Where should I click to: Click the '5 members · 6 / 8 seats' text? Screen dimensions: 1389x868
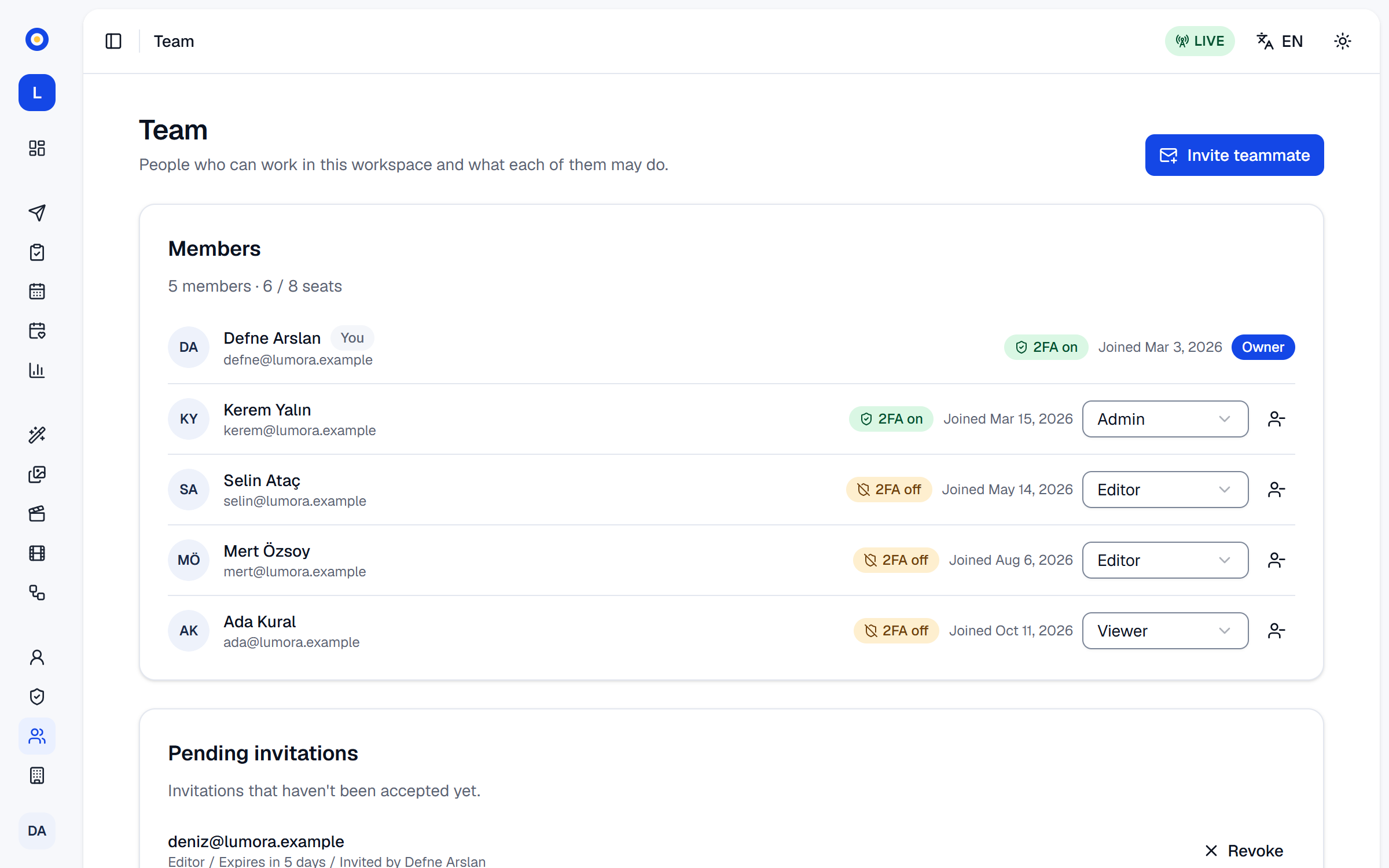pyautogui.click(x=255, y=286)
